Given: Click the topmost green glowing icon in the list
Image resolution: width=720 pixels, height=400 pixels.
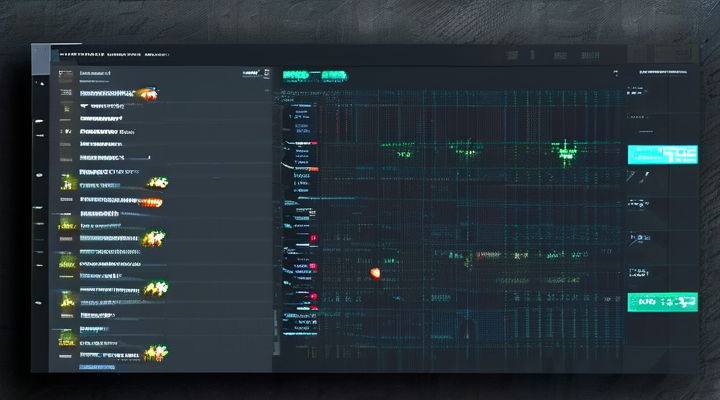Looking at the screenshot, I should [x=158, y=182].
